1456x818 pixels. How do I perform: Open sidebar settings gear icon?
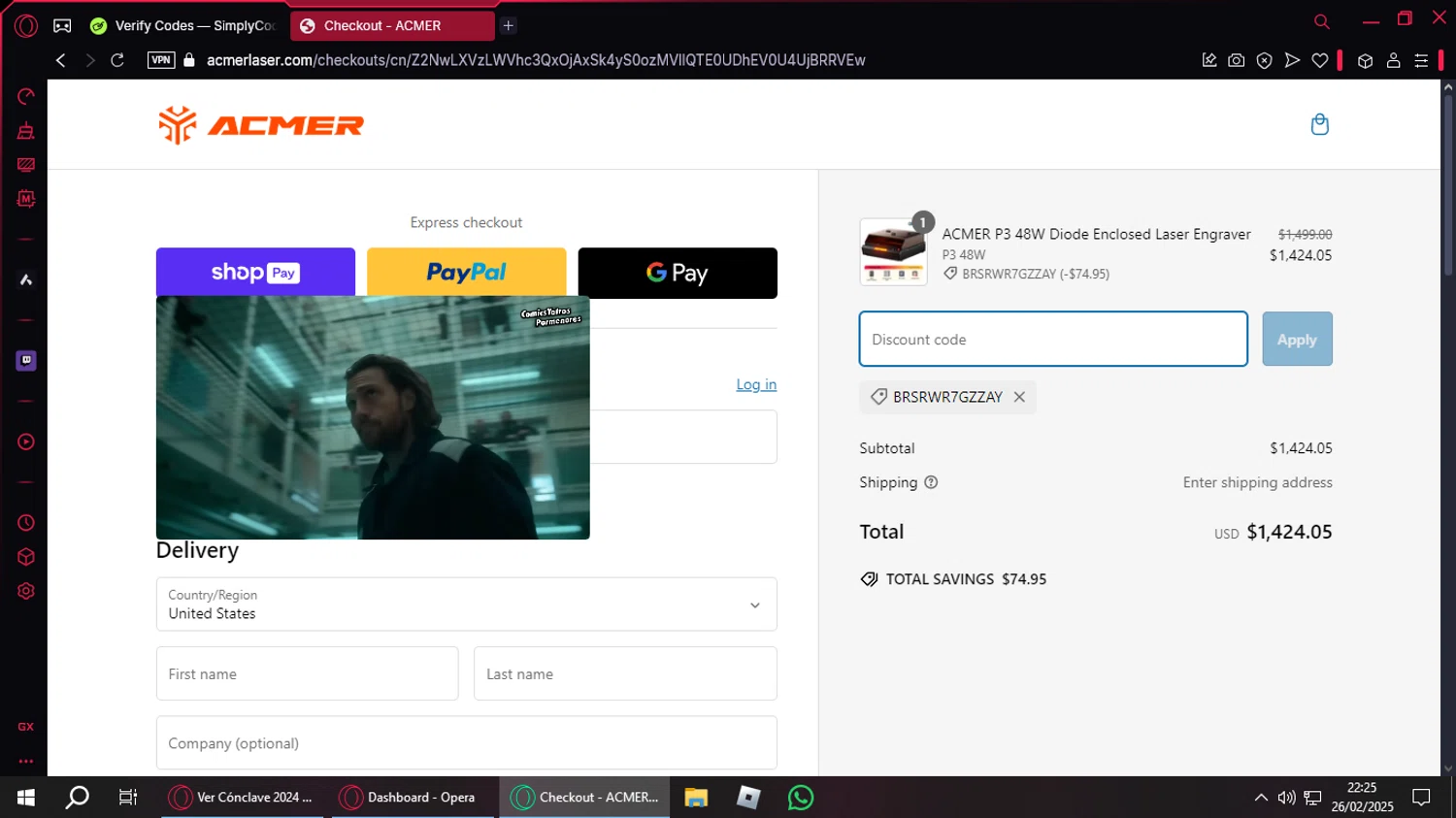(26, 591)
